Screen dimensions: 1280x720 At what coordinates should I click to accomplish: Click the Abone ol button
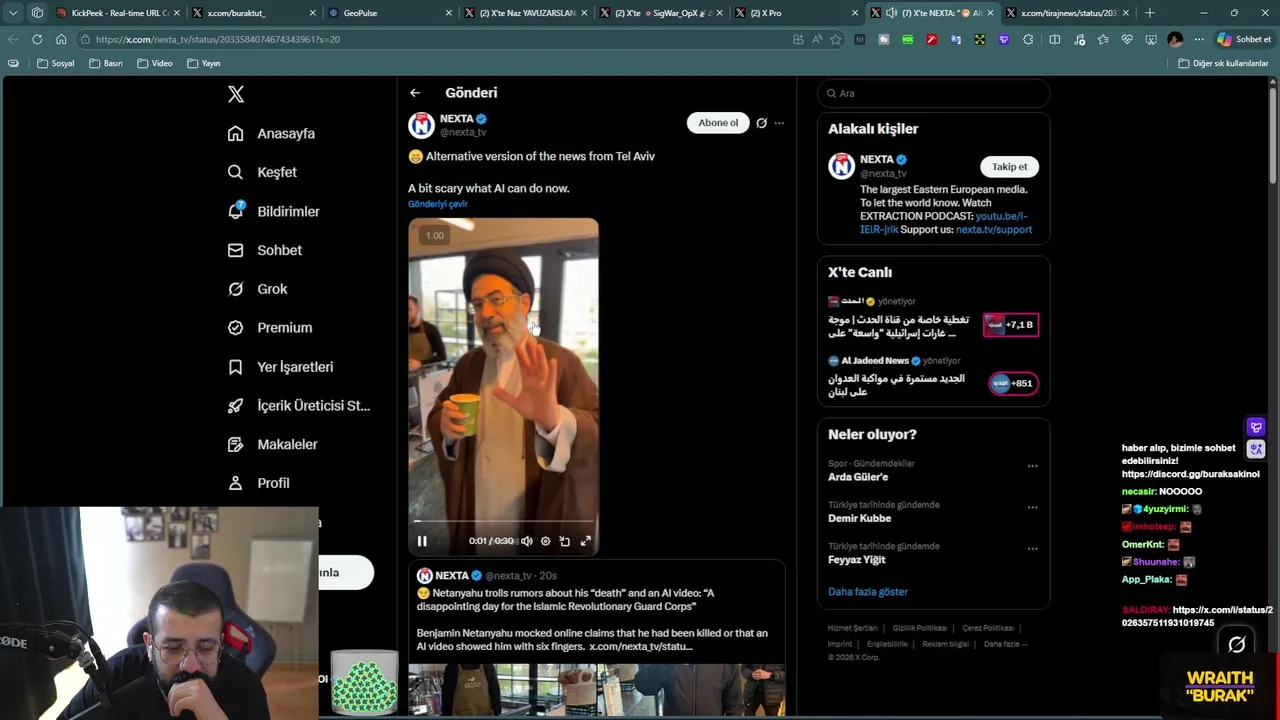[718, 123]
